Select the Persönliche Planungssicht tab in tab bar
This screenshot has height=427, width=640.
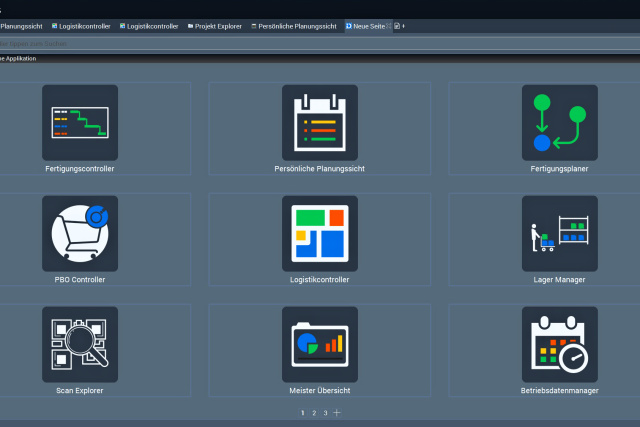tap(297, 26)
